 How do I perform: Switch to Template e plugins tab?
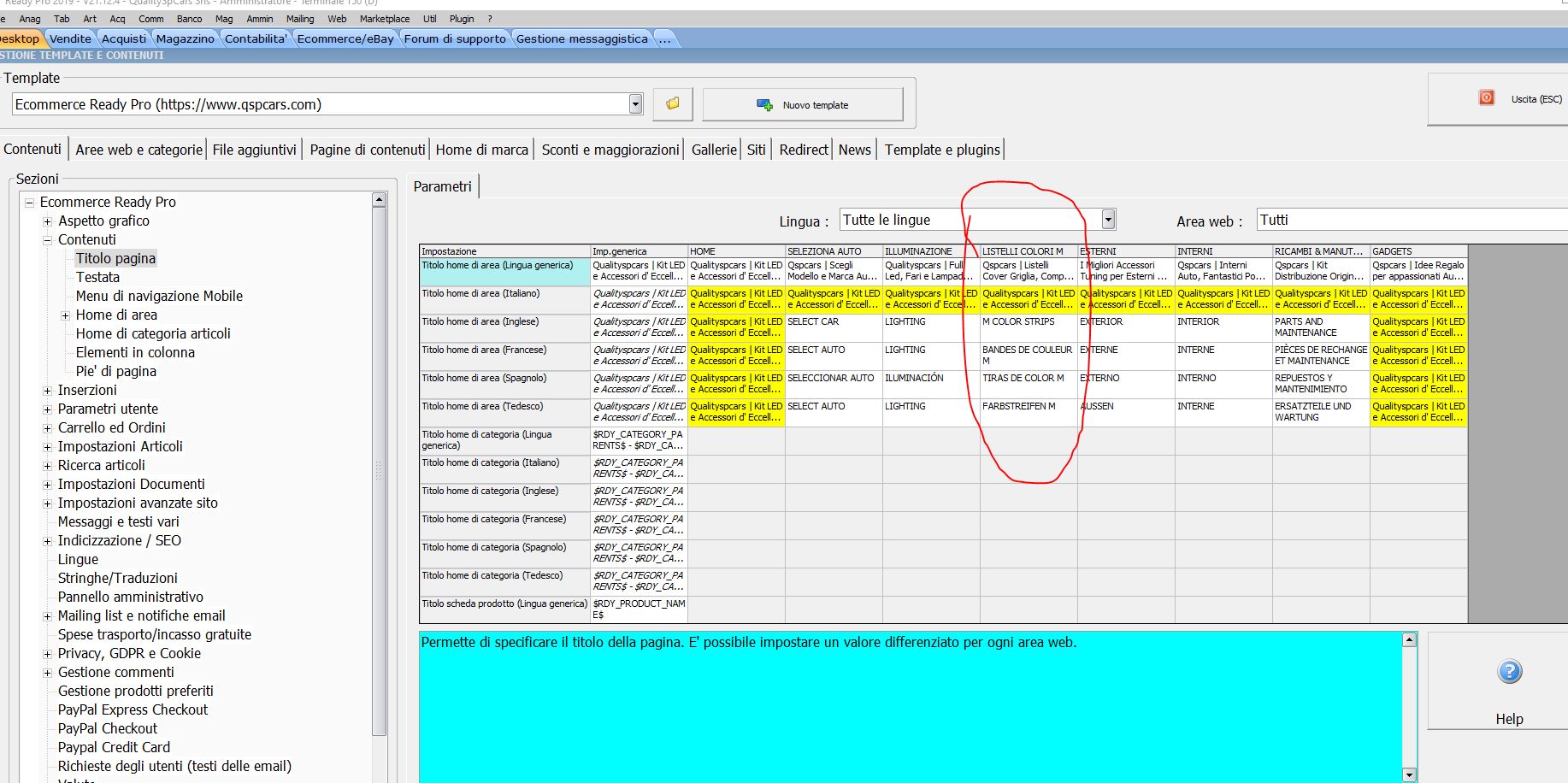(942, 150)
